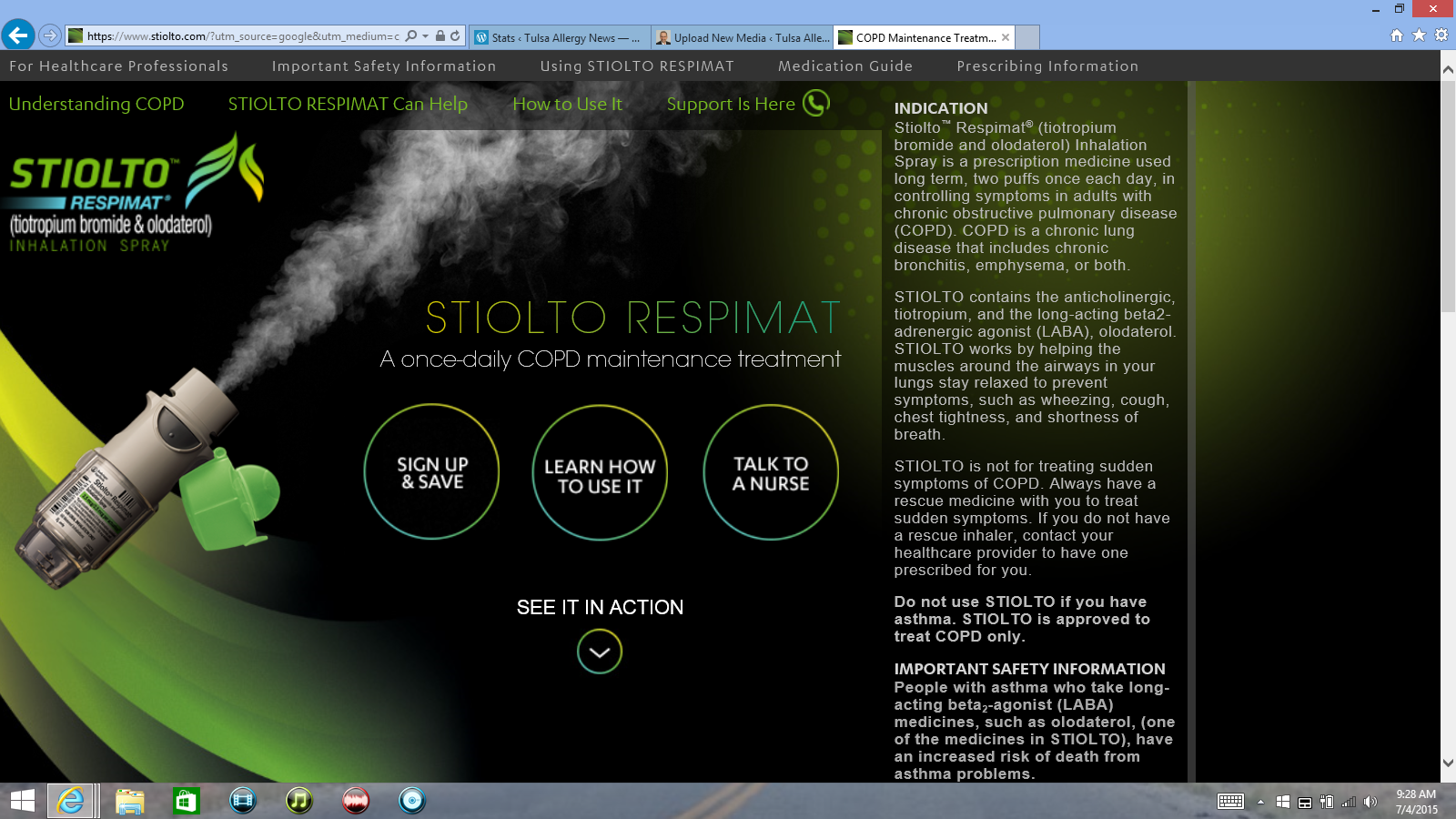1456x819 pixels.
Task: Click the phone icon beside Support Is Here
Action: click(815, 104)
